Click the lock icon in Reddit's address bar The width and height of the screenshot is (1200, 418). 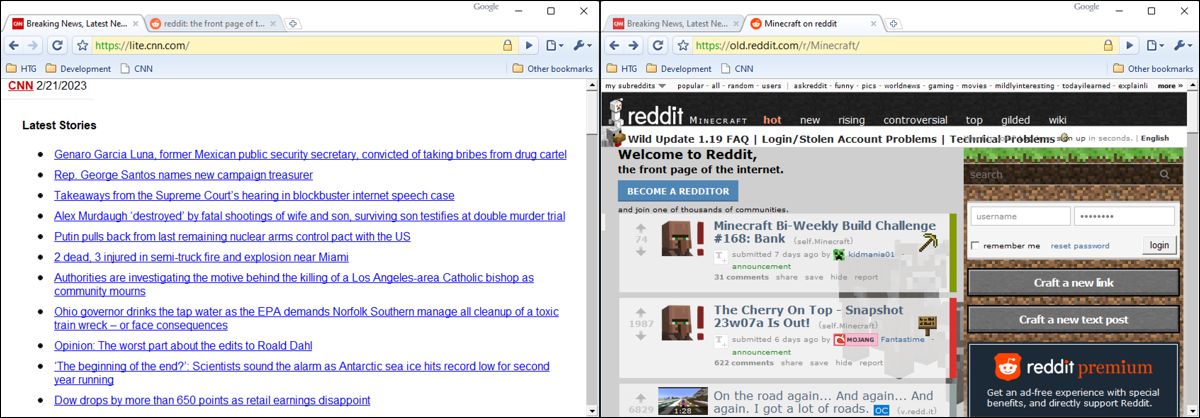tap(1107, 45)
